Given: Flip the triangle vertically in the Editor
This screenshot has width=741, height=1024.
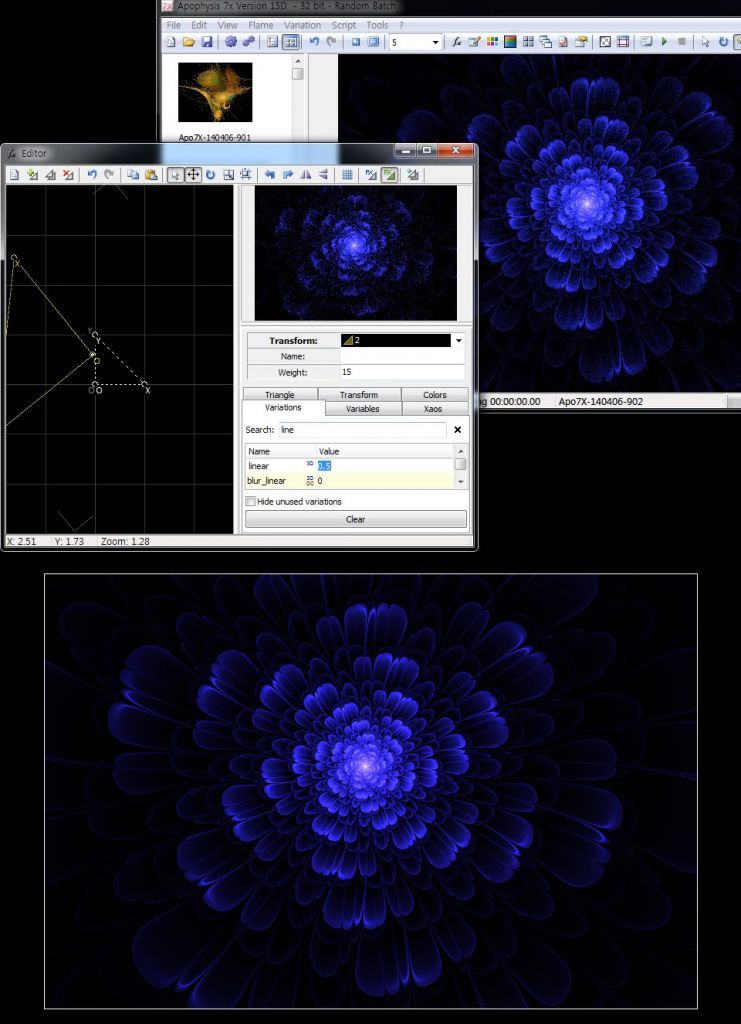Looking at the screenshot, I should 323,174.
